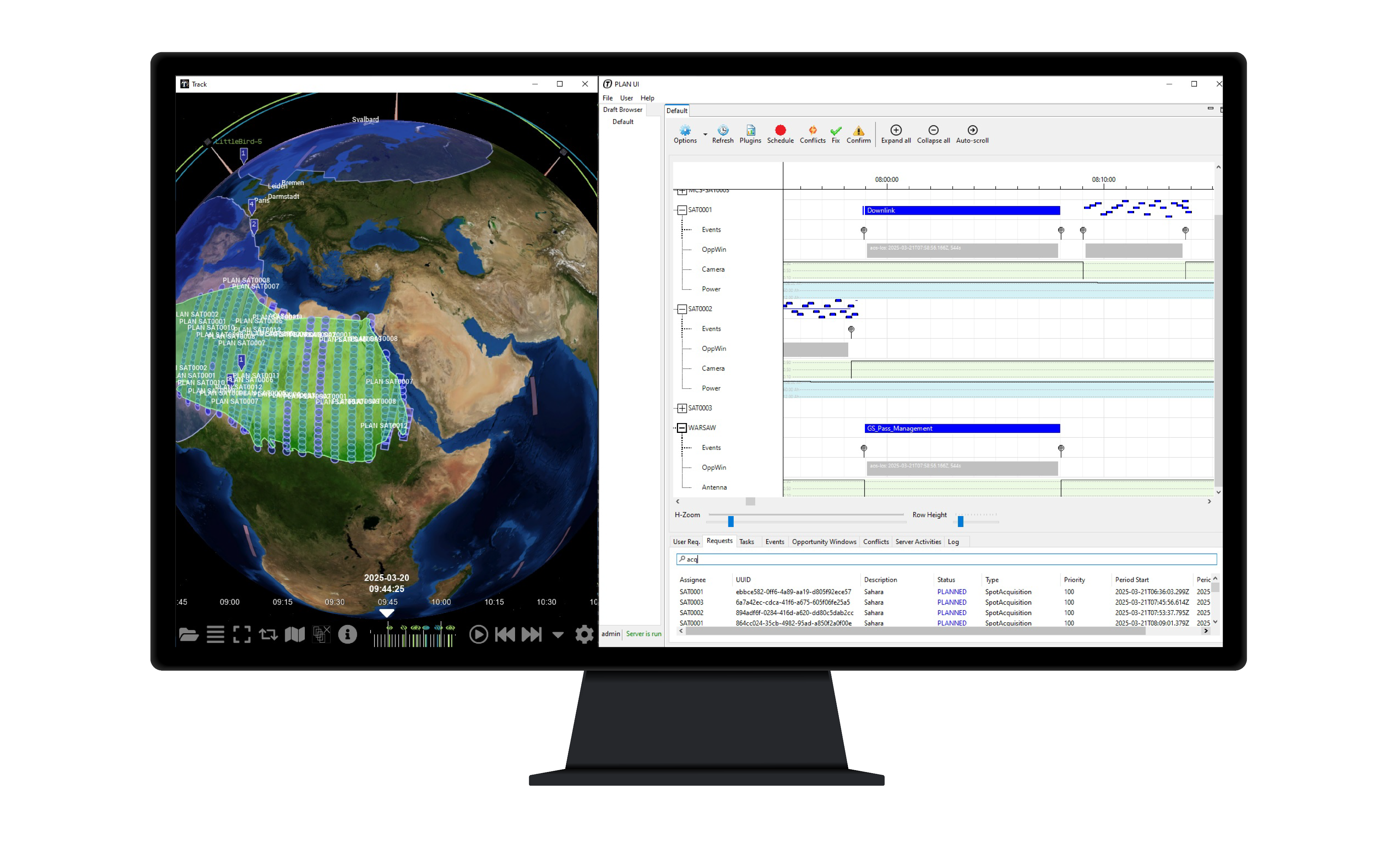Open the Plugins toolbar icon

750,130
